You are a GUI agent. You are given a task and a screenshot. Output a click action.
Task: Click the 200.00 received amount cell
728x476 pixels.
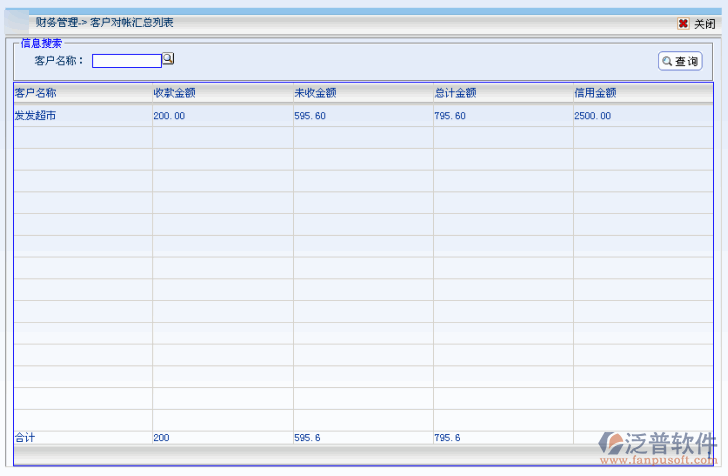click(169, 116)
